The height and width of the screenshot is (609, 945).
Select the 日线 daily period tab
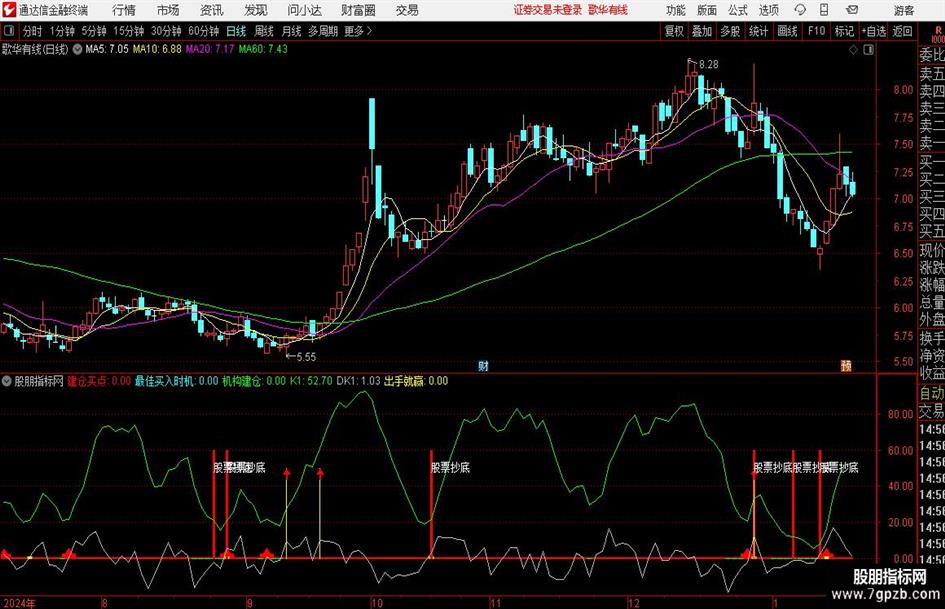pos(236,31)
